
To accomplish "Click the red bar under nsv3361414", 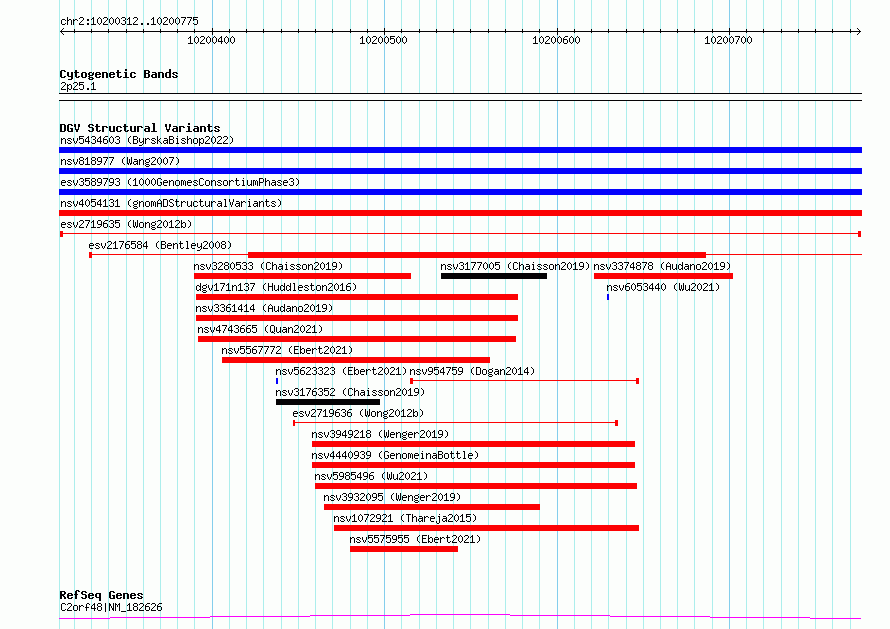I will coord(357,318).
